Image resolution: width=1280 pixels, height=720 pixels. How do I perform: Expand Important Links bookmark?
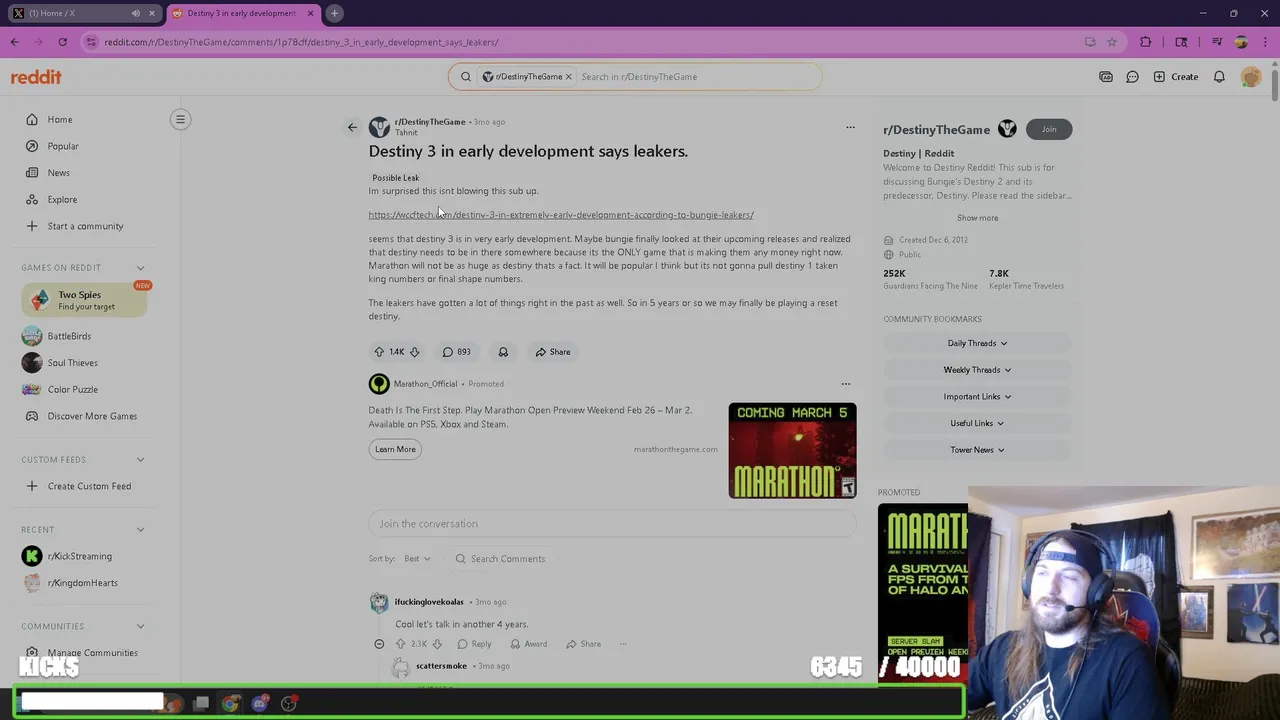(x=977, y=397)
